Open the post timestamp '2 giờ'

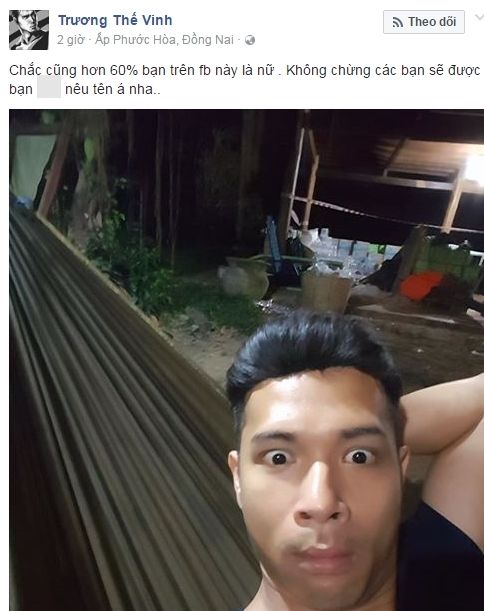[71, 40]
